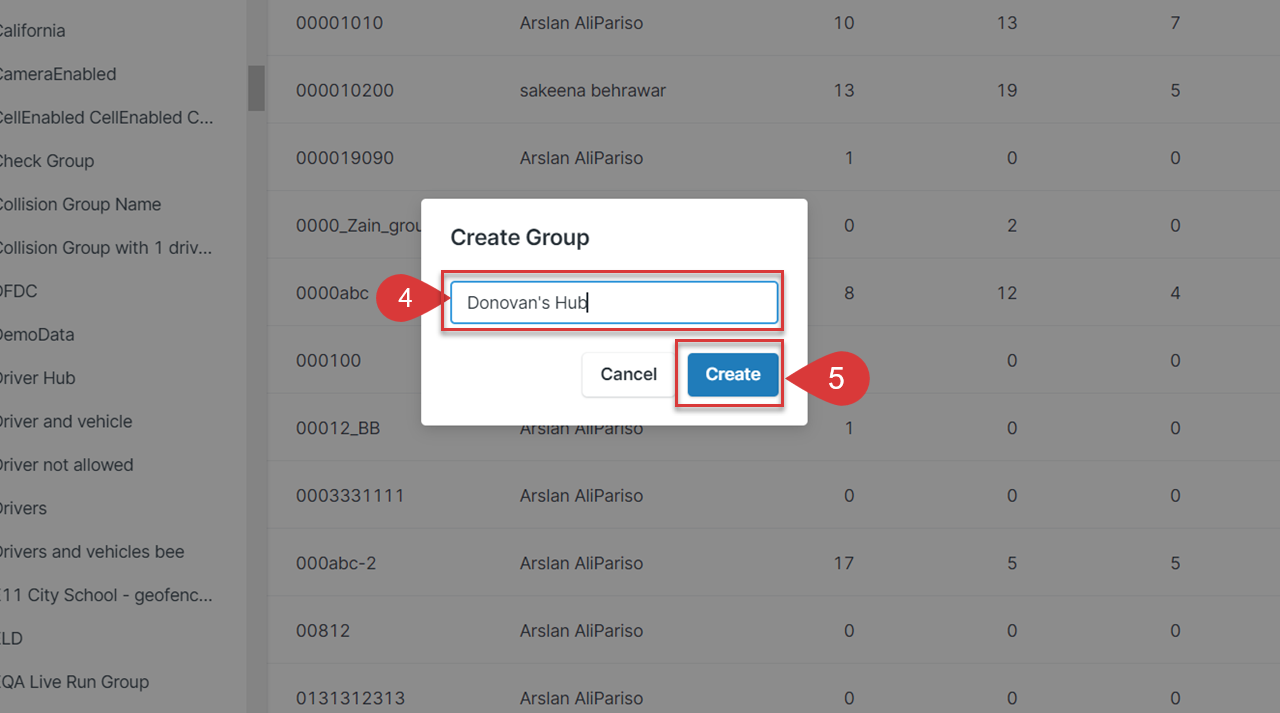Select Collision Group with 1 driver entry
The height and width of the screenshot is (713, 1280).
tap(104, 247)
